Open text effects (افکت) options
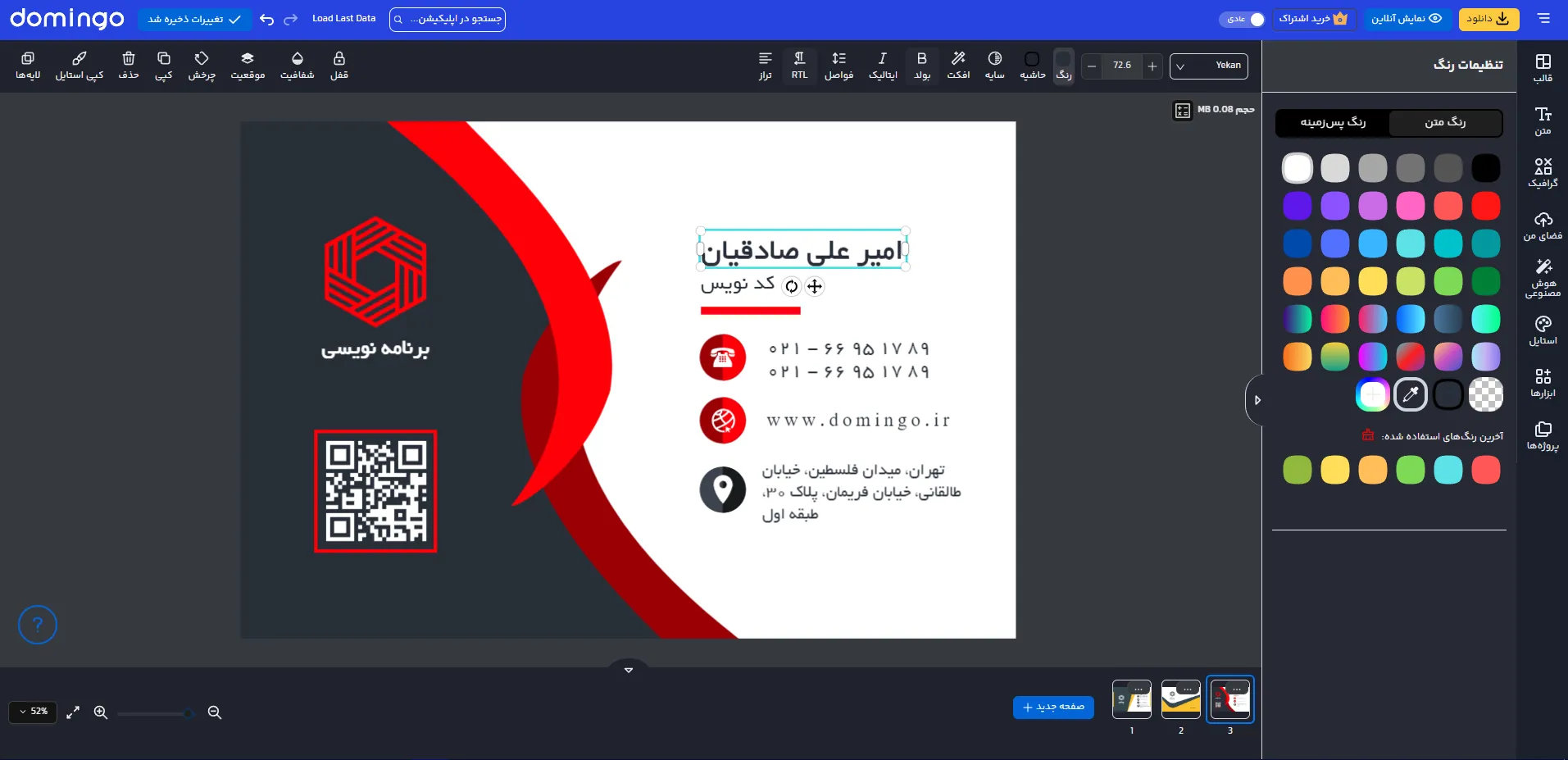 pyautogui.click(x=958, y=66)
